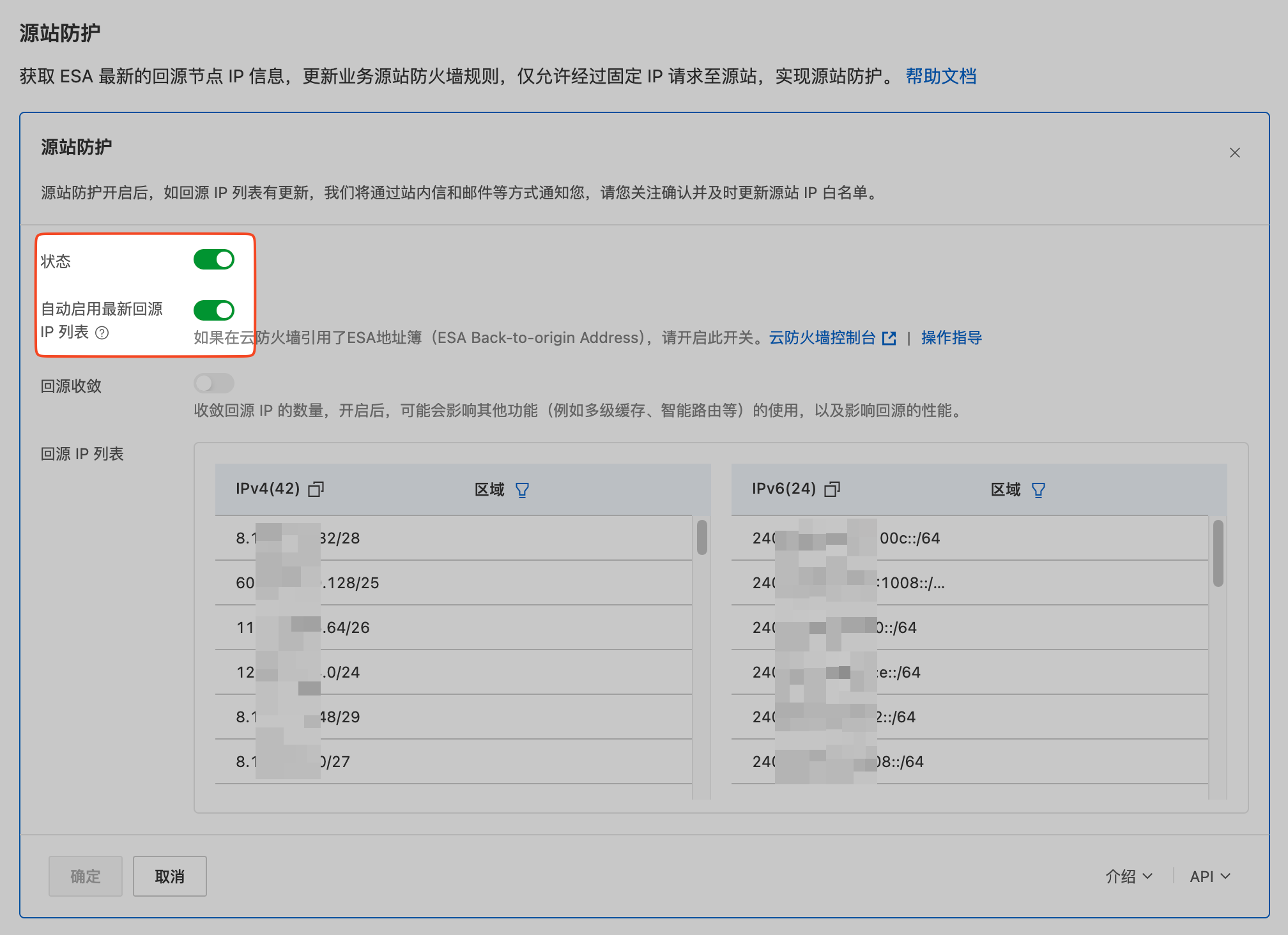Copy the IPv4 address list
This screenshot has height=935, width=1288.
(x=316, y=489)
